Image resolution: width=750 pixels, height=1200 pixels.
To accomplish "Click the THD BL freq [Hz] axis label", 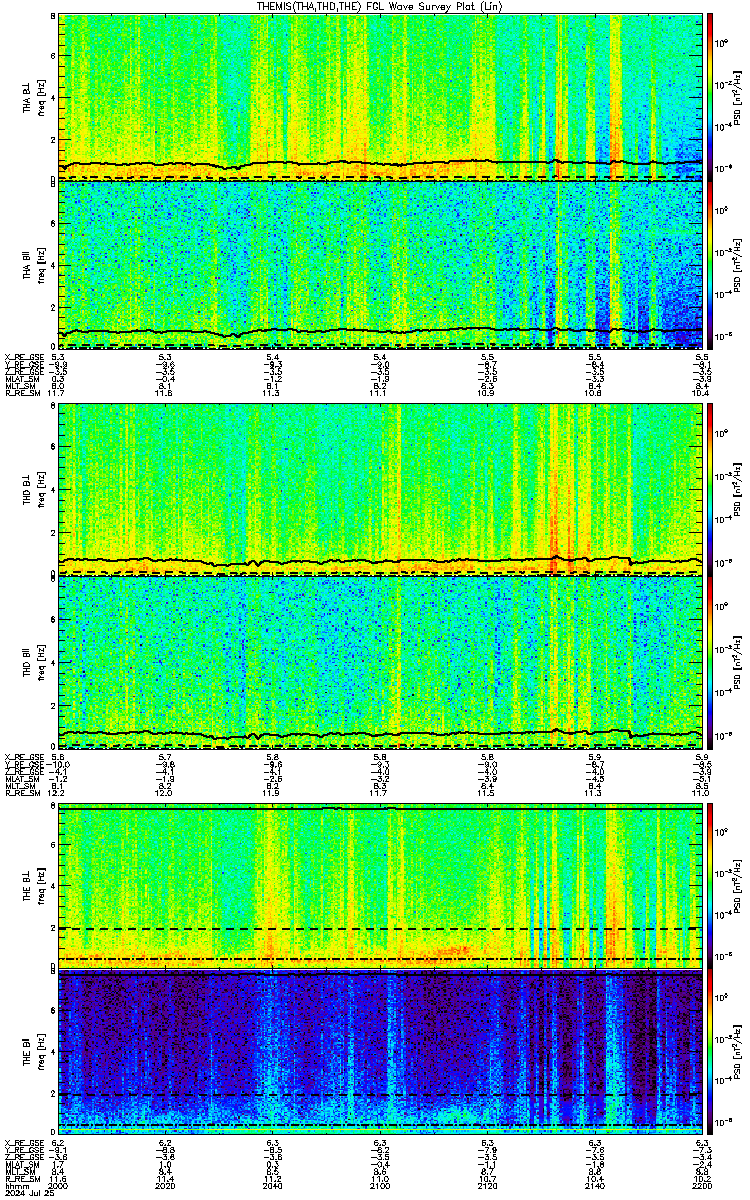I will [40, 490].
